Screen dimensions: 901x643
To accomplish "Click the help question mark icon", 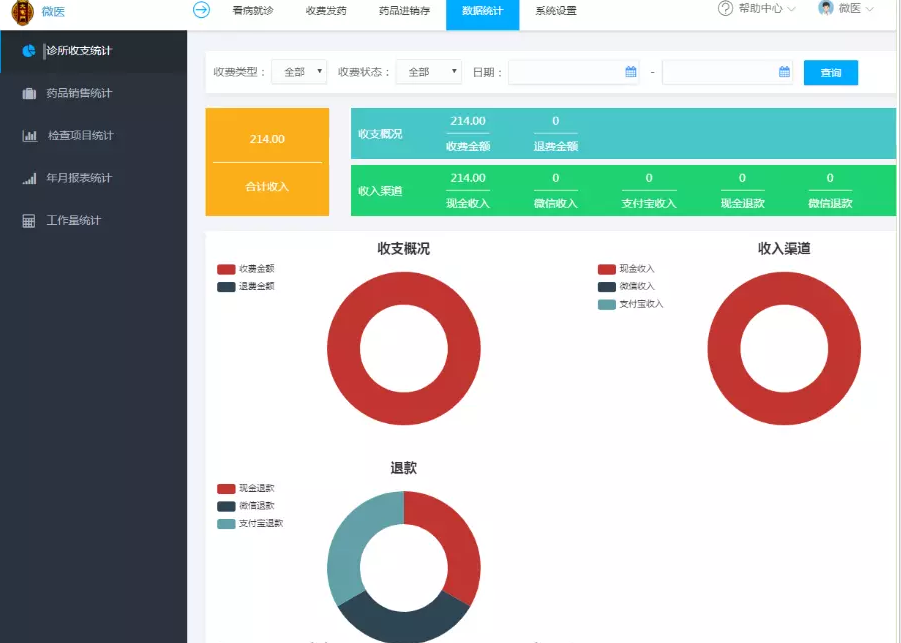I will click(x=725, y=9).
